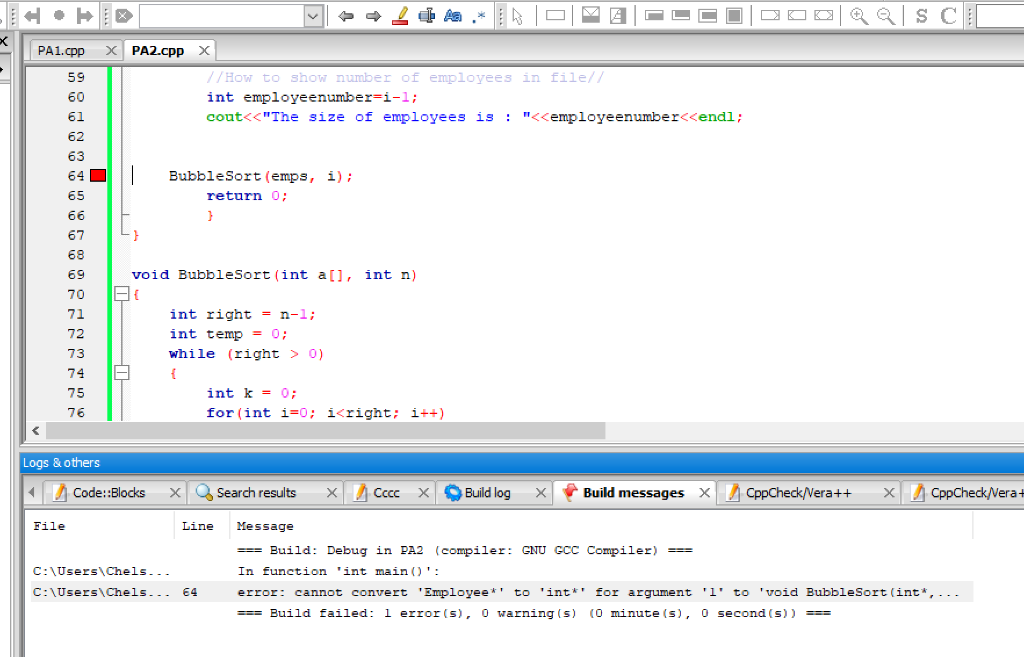Select the right-pointing box tool
The width and height of the screenshot is (1024, 657).
pyautogui.click(x=770, y=15)
